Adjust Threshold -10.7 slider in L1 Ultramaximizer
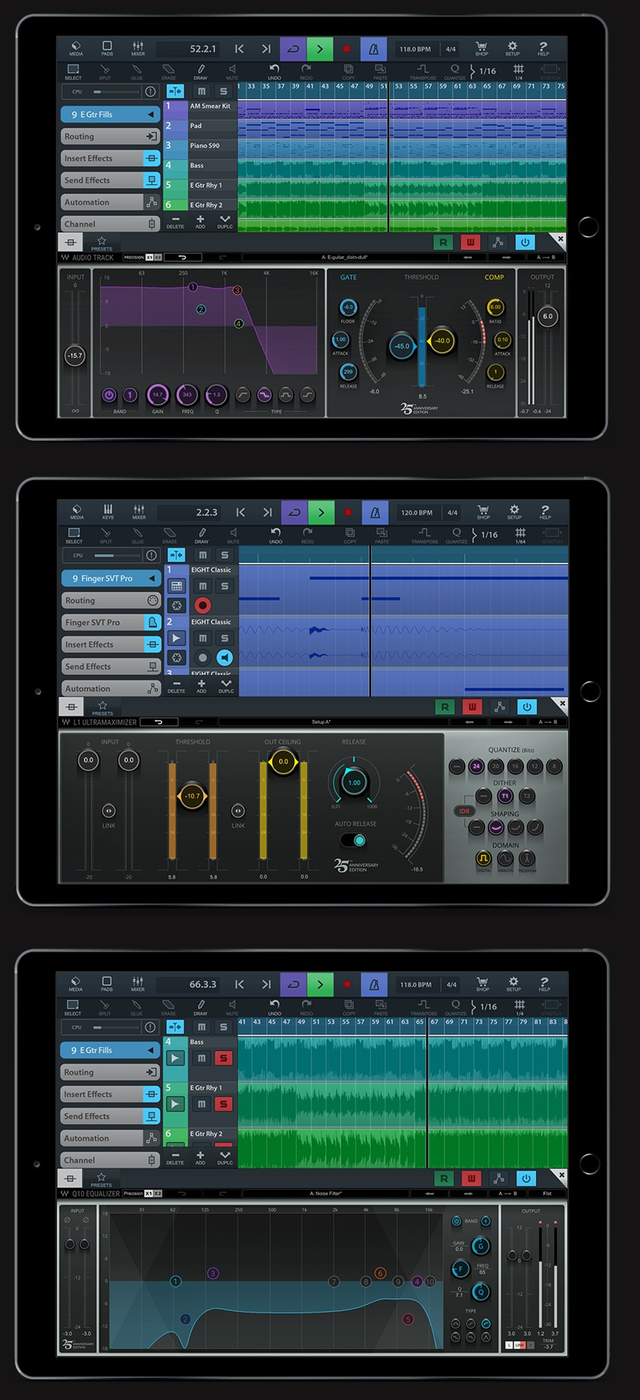Image resolution: width=640 pixels, height=1400 pixels. [x=192, y=797]
